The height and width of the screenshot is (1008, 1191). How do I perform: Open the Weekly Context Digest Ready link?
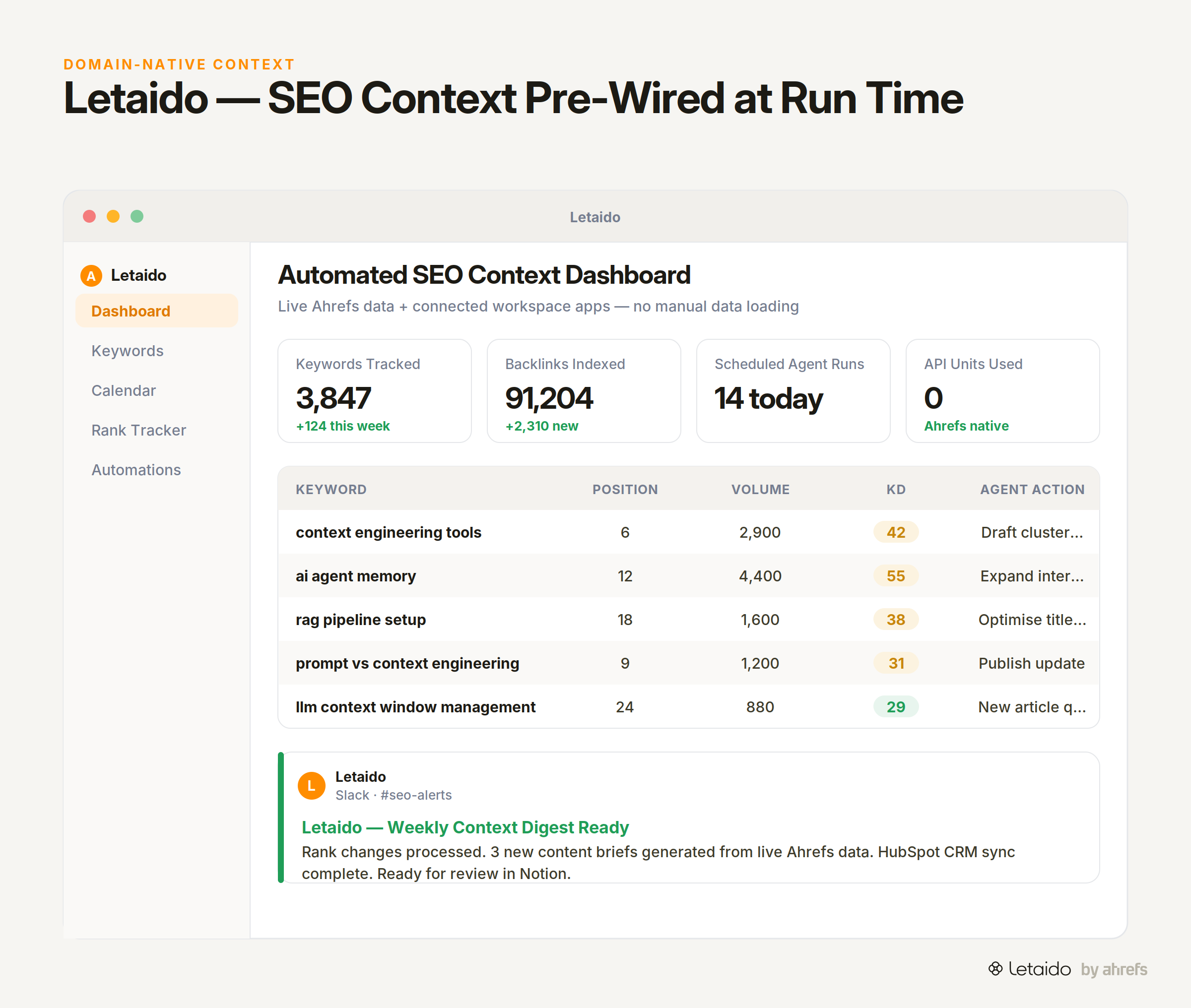point(465,827)
